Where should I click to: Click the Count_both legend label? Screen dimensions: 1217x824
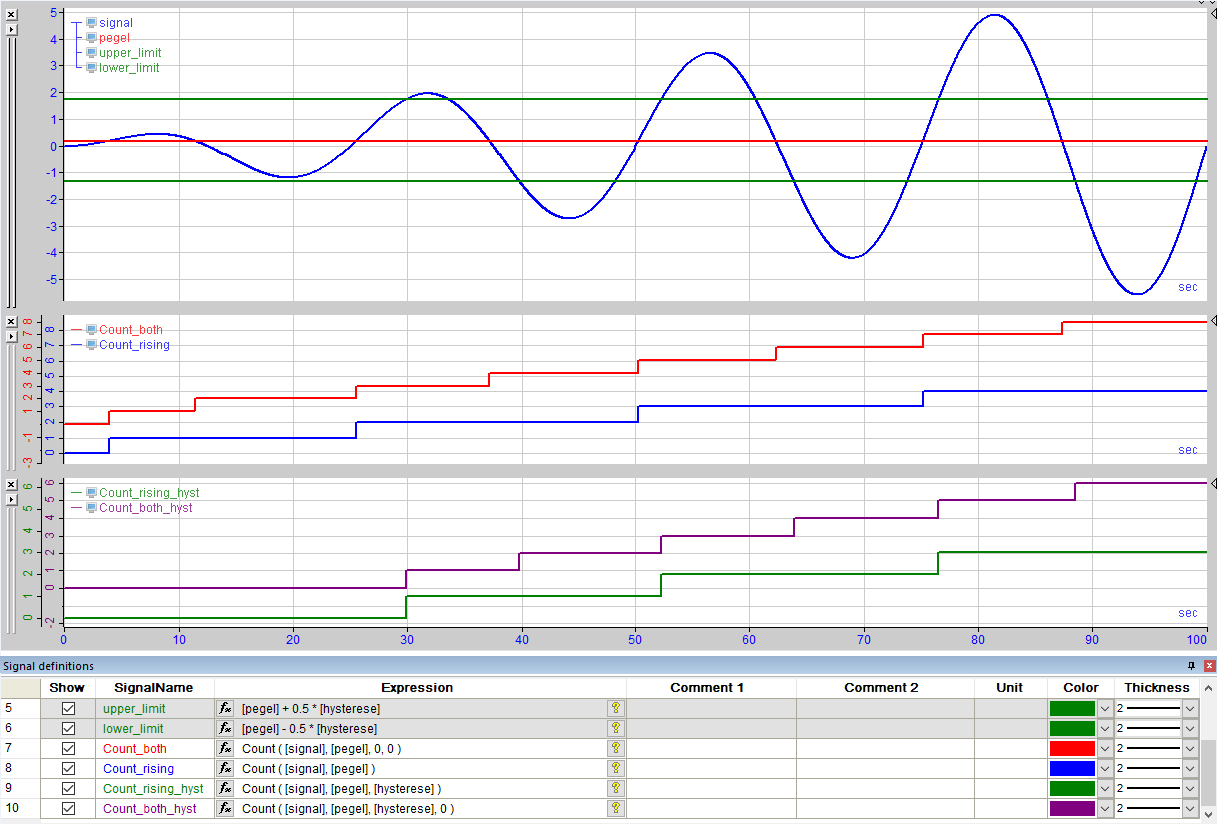click(131, 330)
